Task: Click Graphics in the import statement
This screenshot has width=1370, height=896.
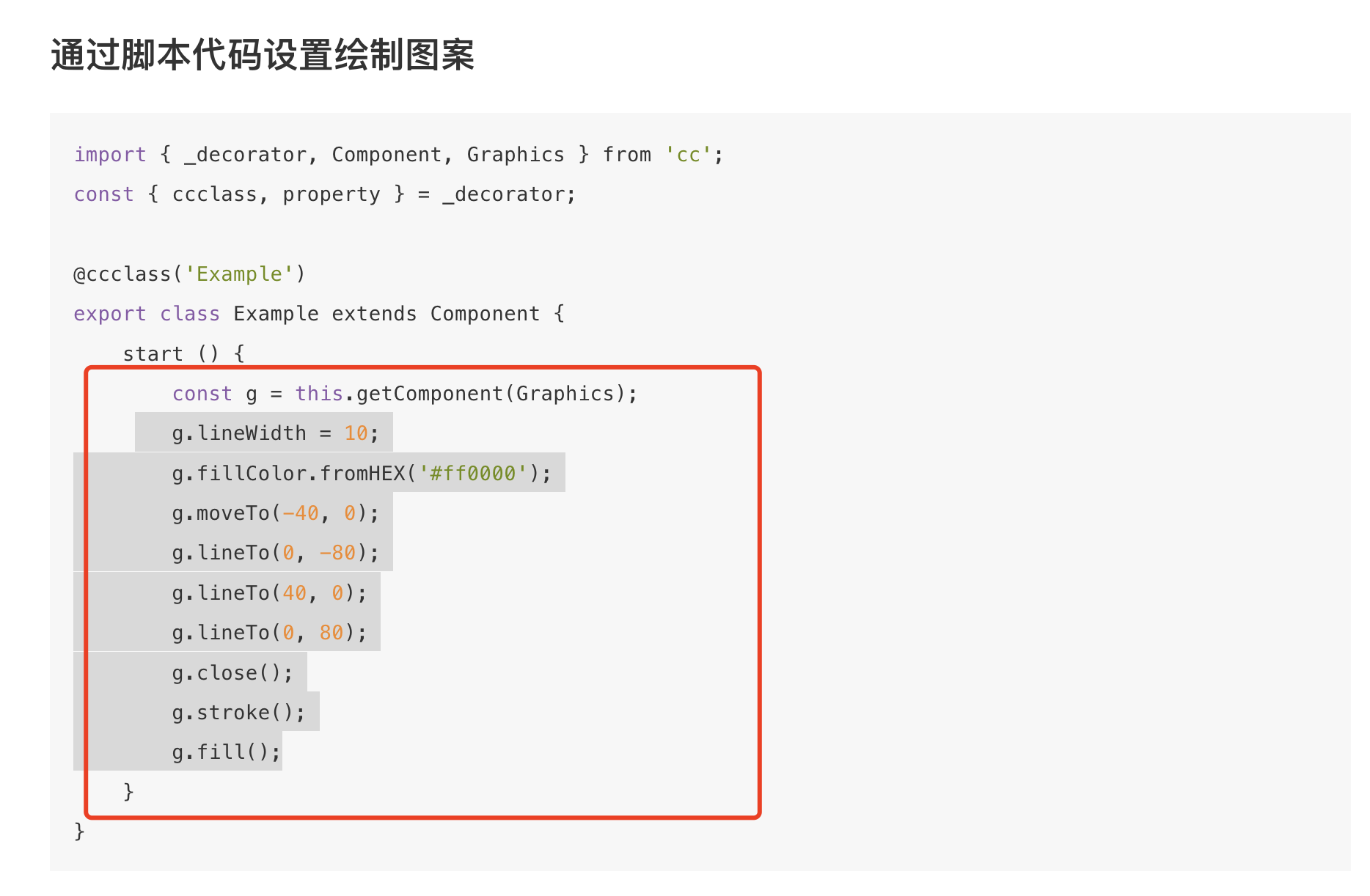Action: pos(516,155)
